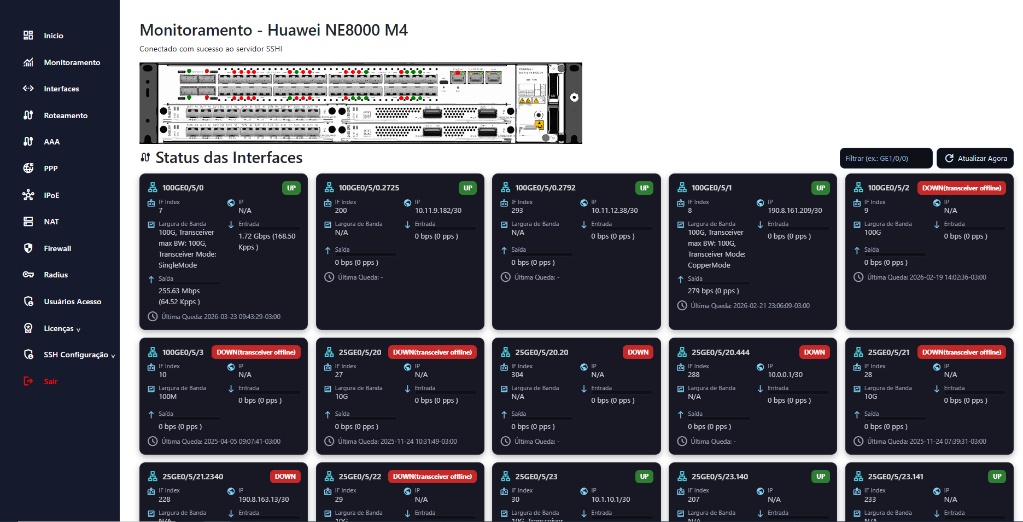
Task: Click the network icon of card 100GE0/5/1
Action: click(x=682, y=187)
